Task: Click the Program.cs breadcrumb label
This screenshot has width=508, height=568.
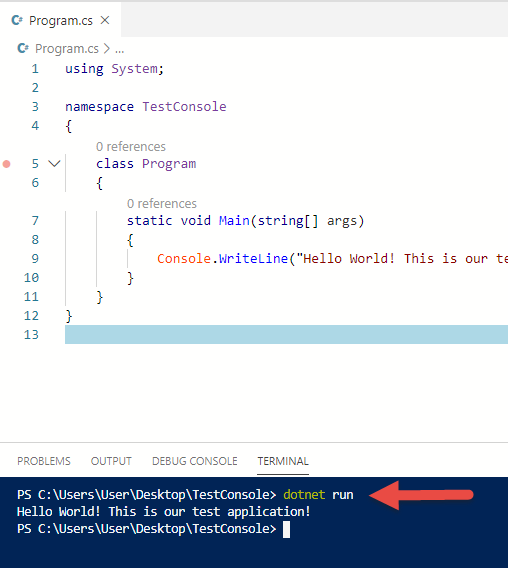Action: 67,49
